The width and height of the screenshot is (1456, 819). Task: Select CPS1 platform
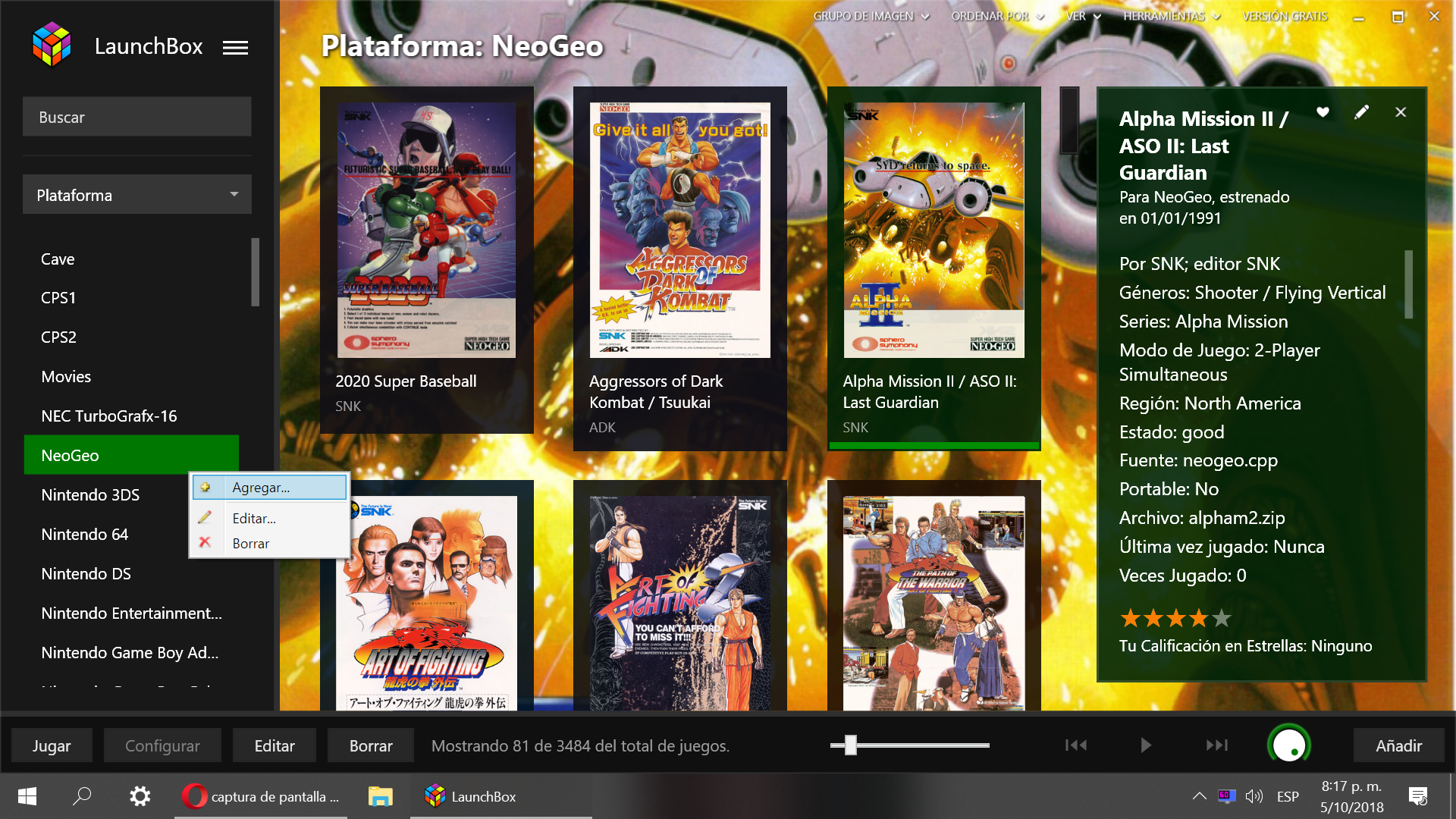point(131,298)
